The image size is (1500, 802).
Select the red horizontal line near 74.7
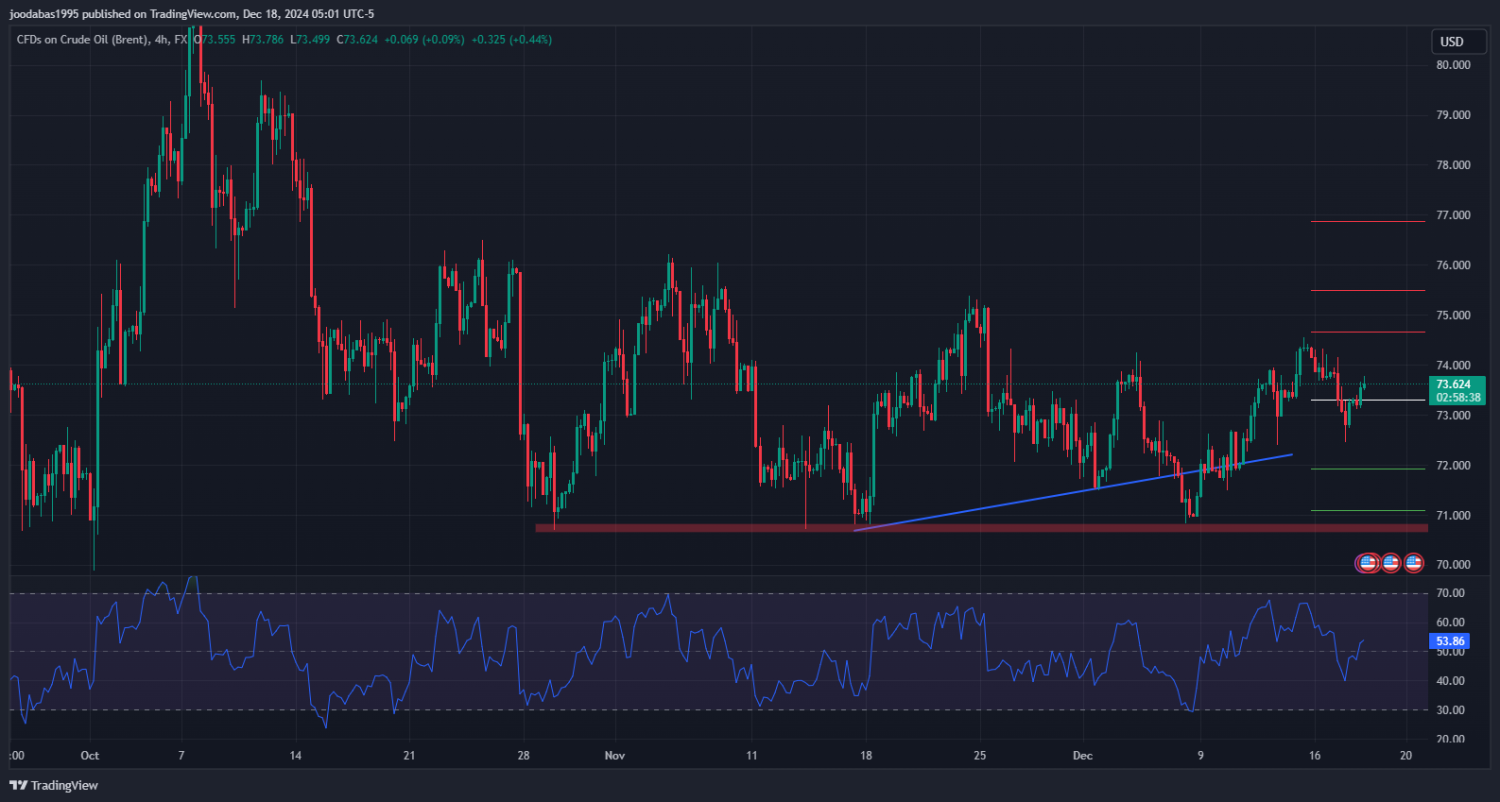click(1368, 332)
